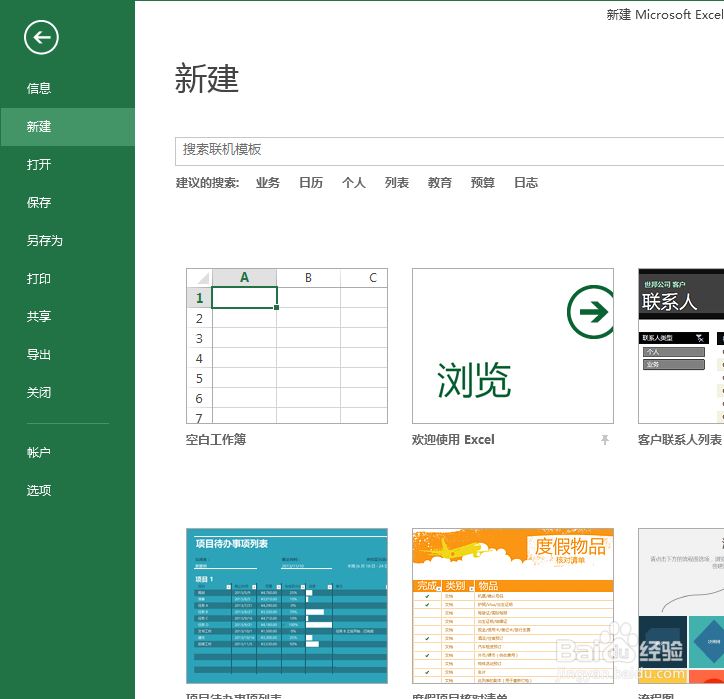The width and height of the screenshot is (724, 699).
Task: Search suggested category 列表
Action: pyautogui.click(x=397, y=183)
